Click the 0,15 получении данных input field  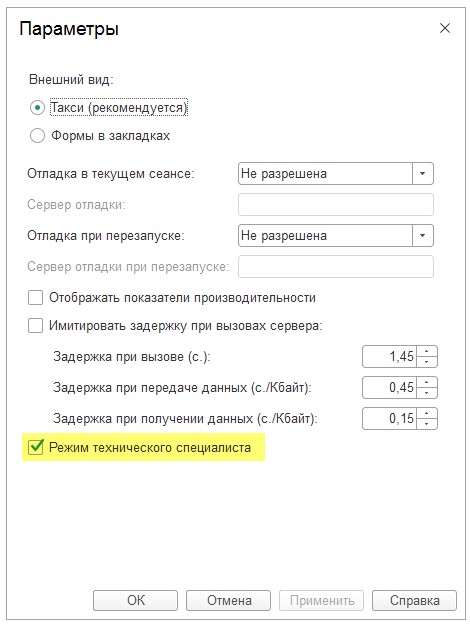tap(389, 419)
